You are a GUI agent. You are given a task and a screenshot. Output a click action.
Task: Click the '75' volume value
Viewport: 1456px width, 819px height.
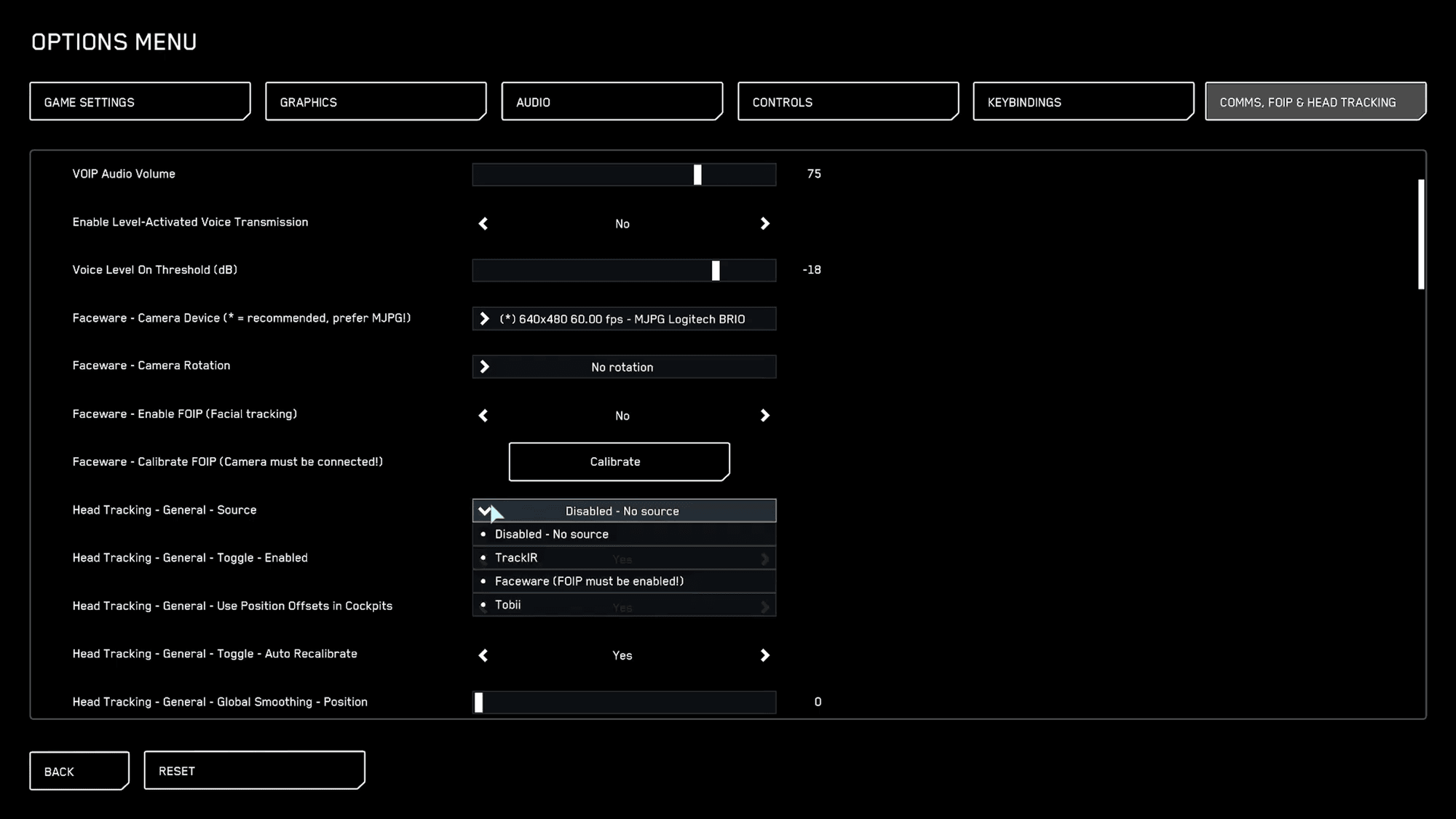(x=814, y=174)
